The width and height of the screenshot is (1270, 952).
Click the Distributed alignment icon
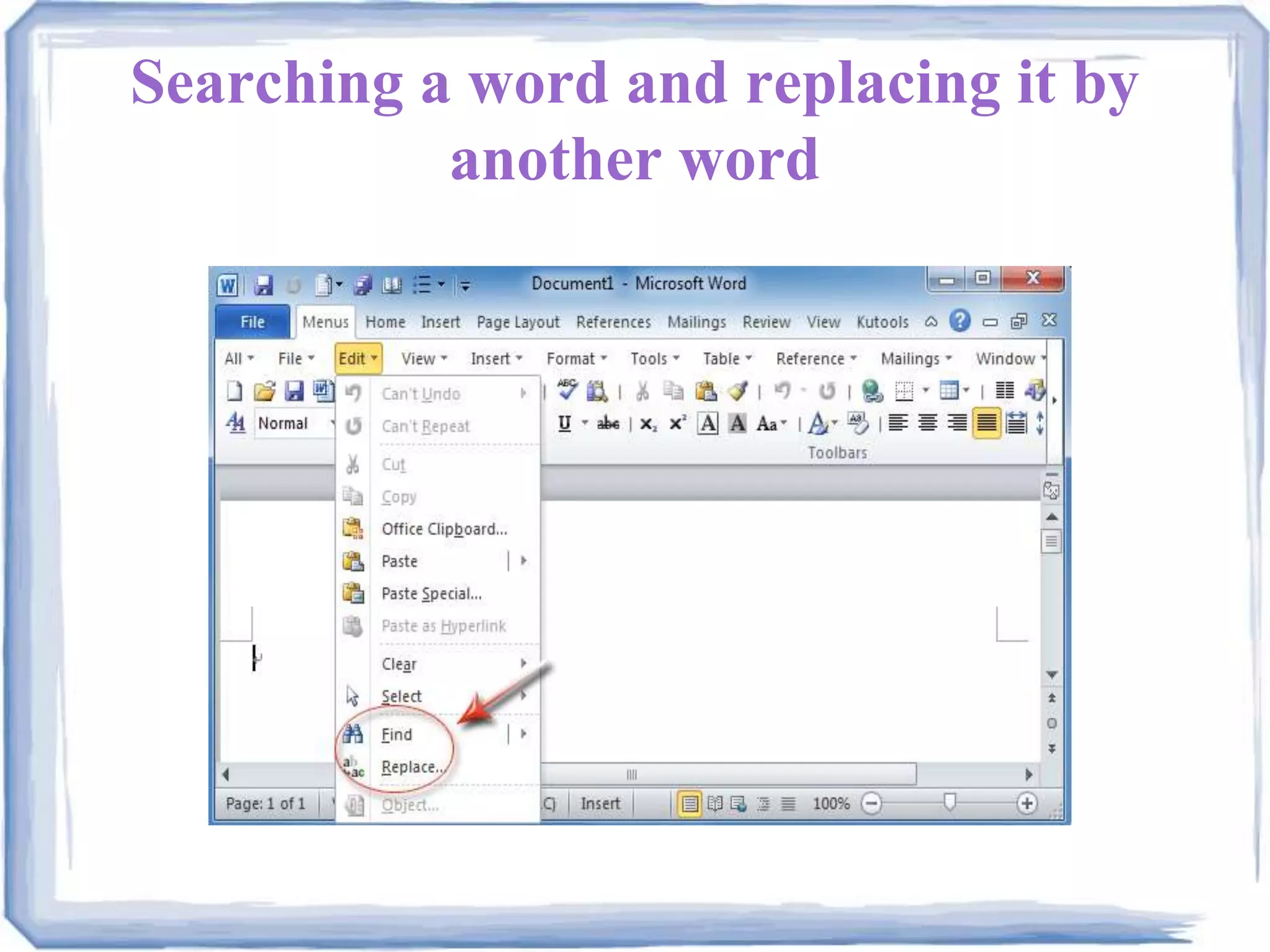[x=1016, y=423]
